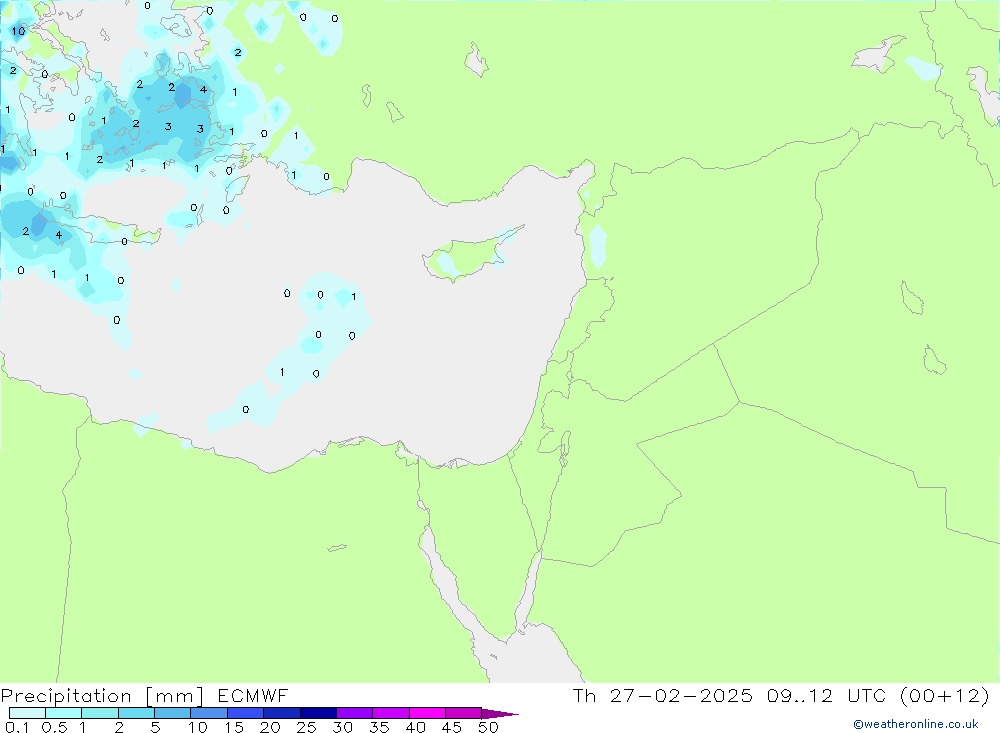Click the 25–30 mm dark blue swatch
The height and width of the screenshot is (733, 1000).
pos(318,713)
